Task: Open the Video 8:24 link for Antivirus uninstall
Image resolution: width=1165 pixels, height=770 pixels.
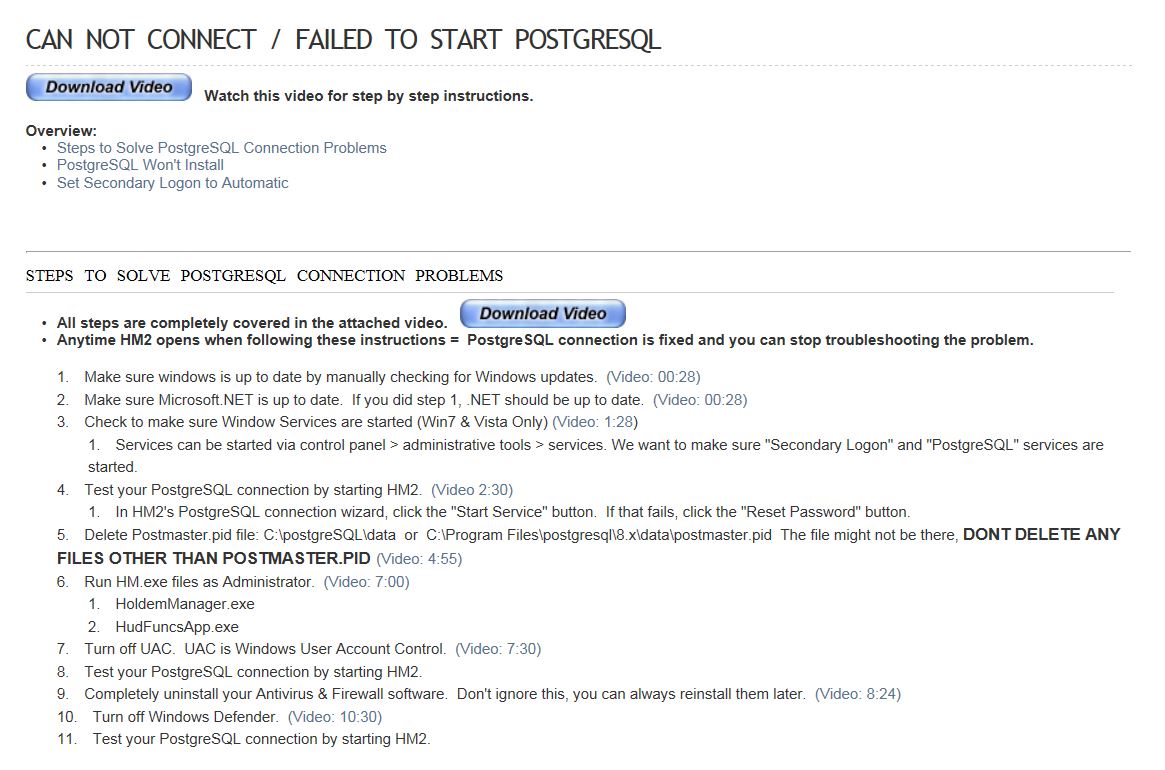Action: pos(857,694)
